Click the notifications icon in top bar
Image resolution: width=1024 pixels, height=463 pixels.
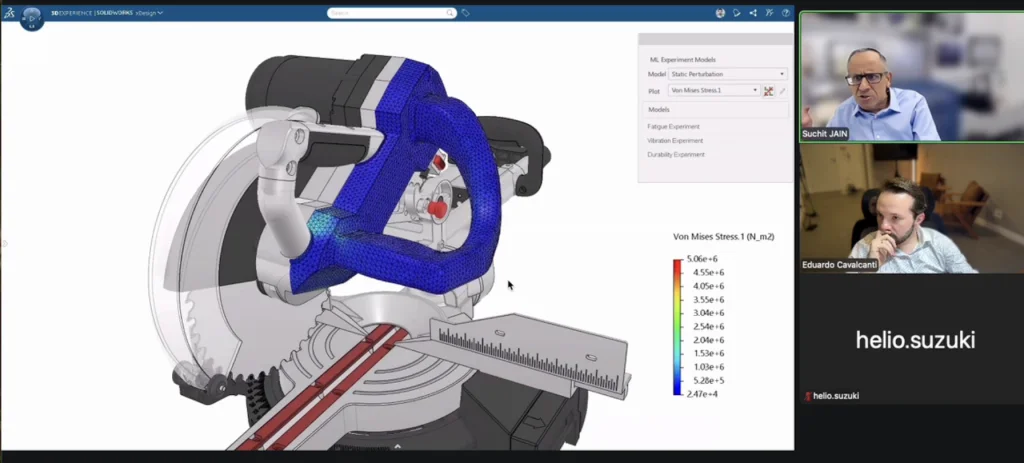737,13
